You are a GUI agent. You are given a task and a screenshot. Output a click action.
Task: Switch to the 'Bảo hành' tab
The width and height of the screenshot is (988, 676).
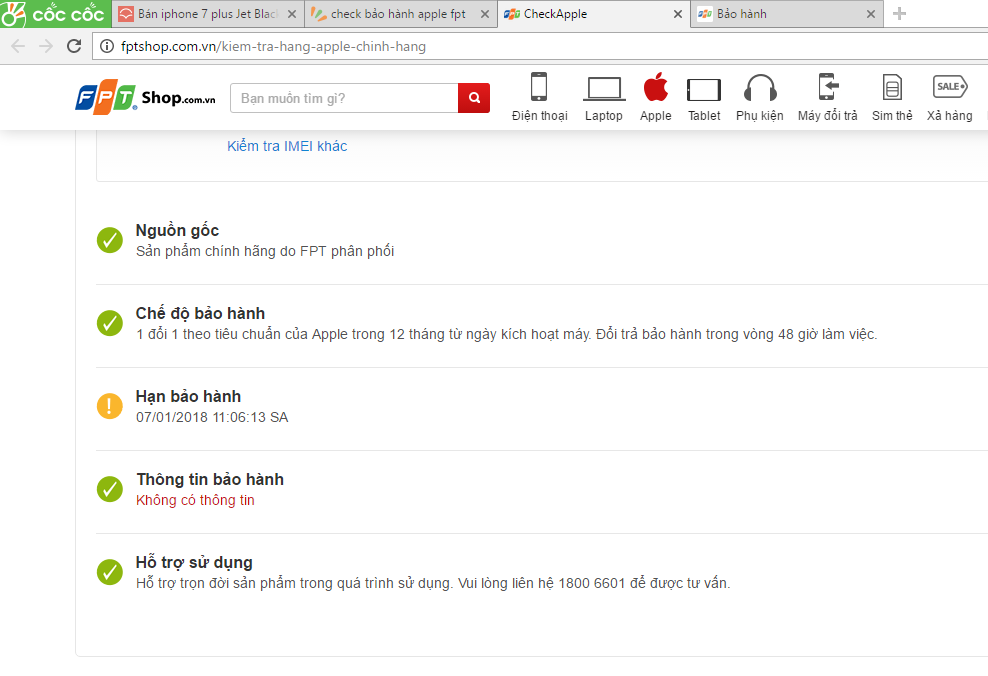(x=786, y=14)
